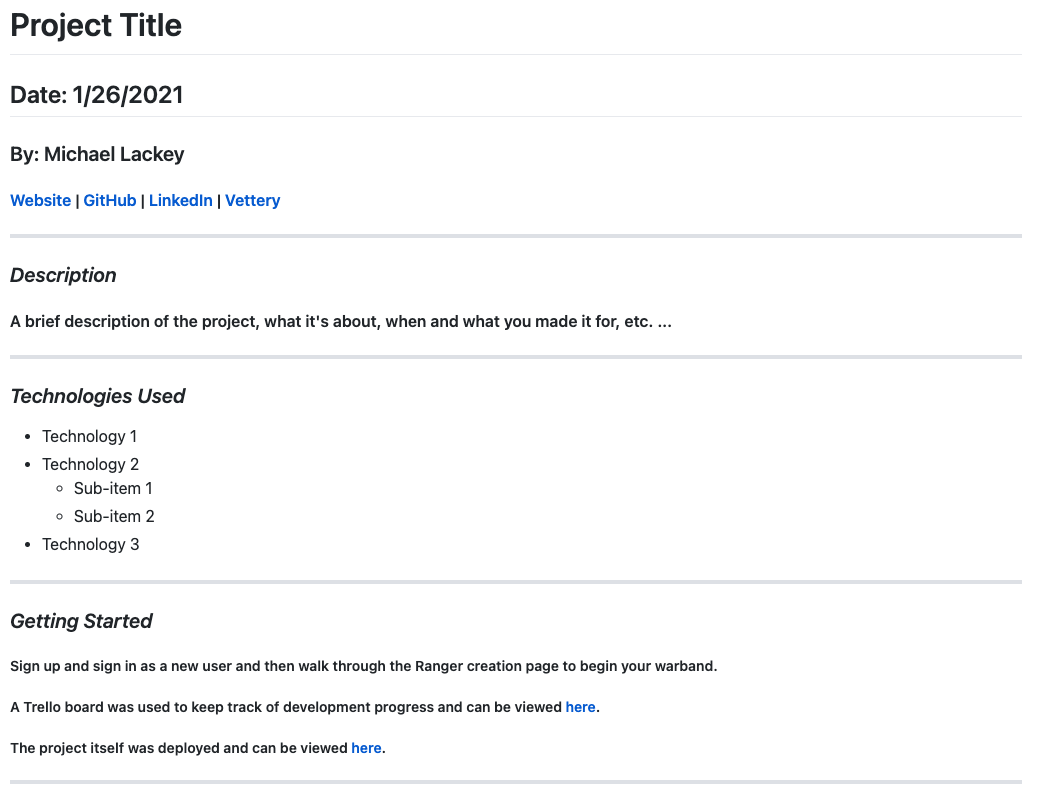This screenshot has width=1042, height=797.
Task: Open the Website link
Action: [x=40, y=201]
